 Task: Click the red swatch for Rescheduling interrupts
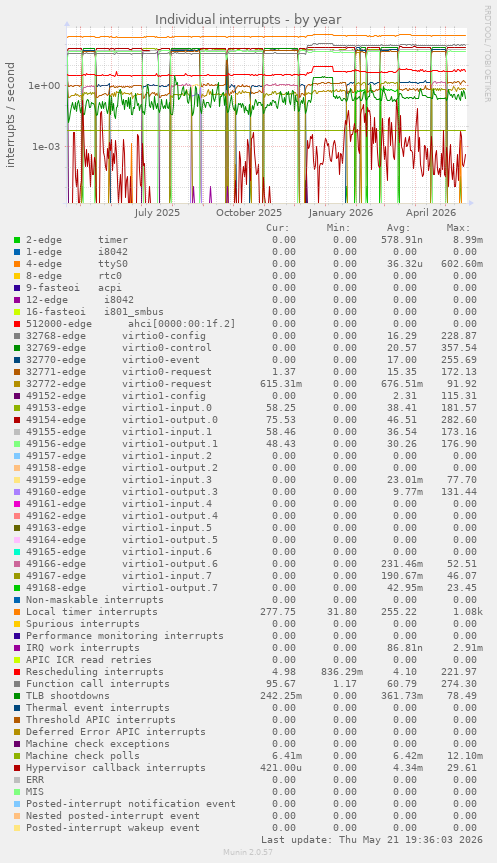pos(17,672)
